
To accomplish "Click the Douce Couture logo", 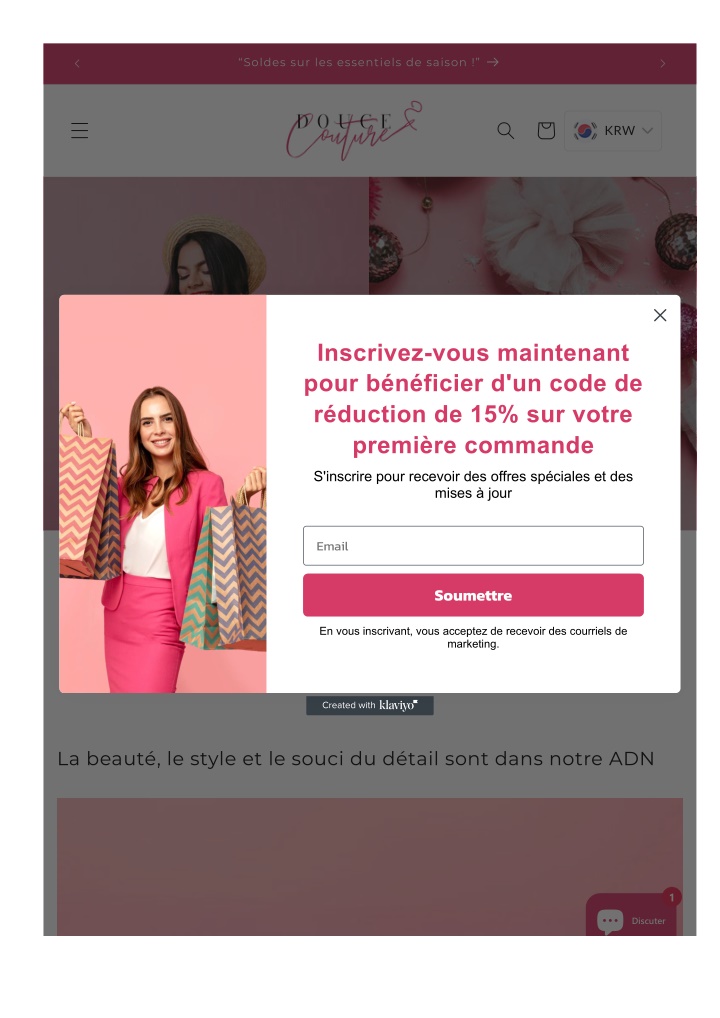I will 354,130.
